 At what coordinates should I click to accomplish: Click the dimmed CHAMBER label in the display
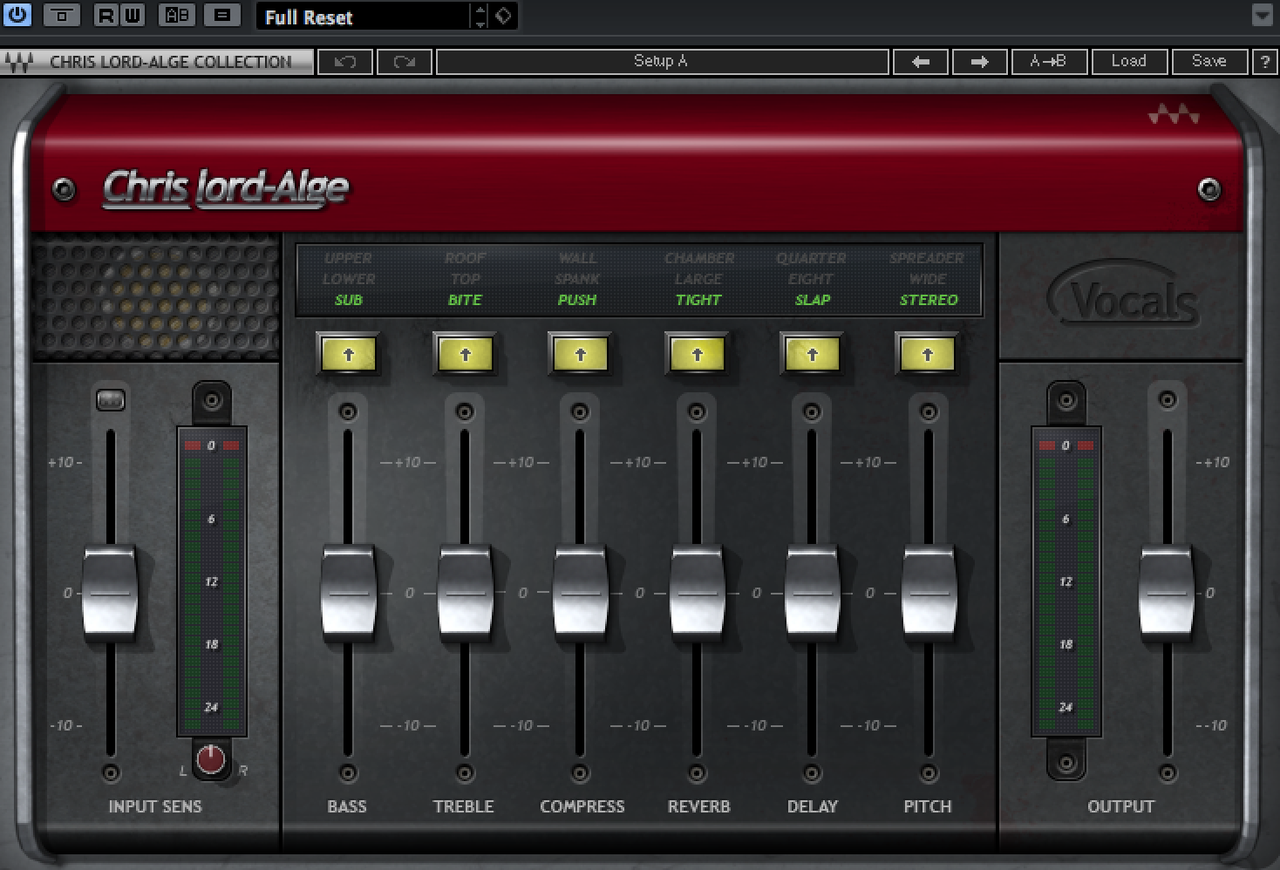[700, 258]
